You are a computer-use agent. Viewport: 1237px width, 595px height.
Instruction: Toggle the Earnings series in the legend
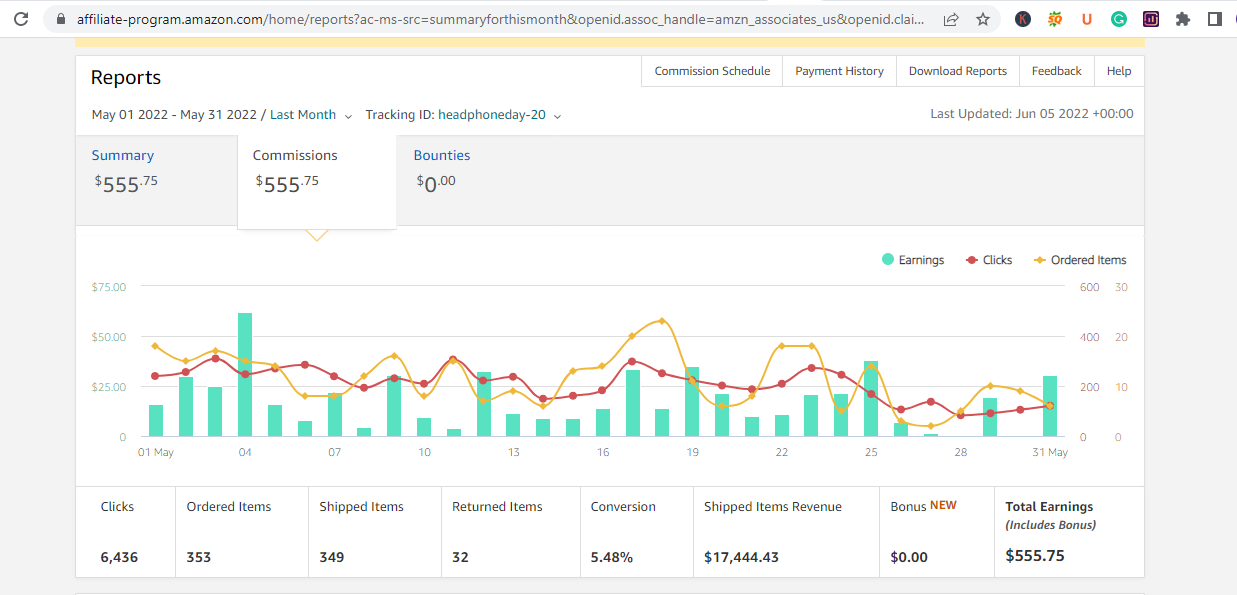(x=913, y=260)
